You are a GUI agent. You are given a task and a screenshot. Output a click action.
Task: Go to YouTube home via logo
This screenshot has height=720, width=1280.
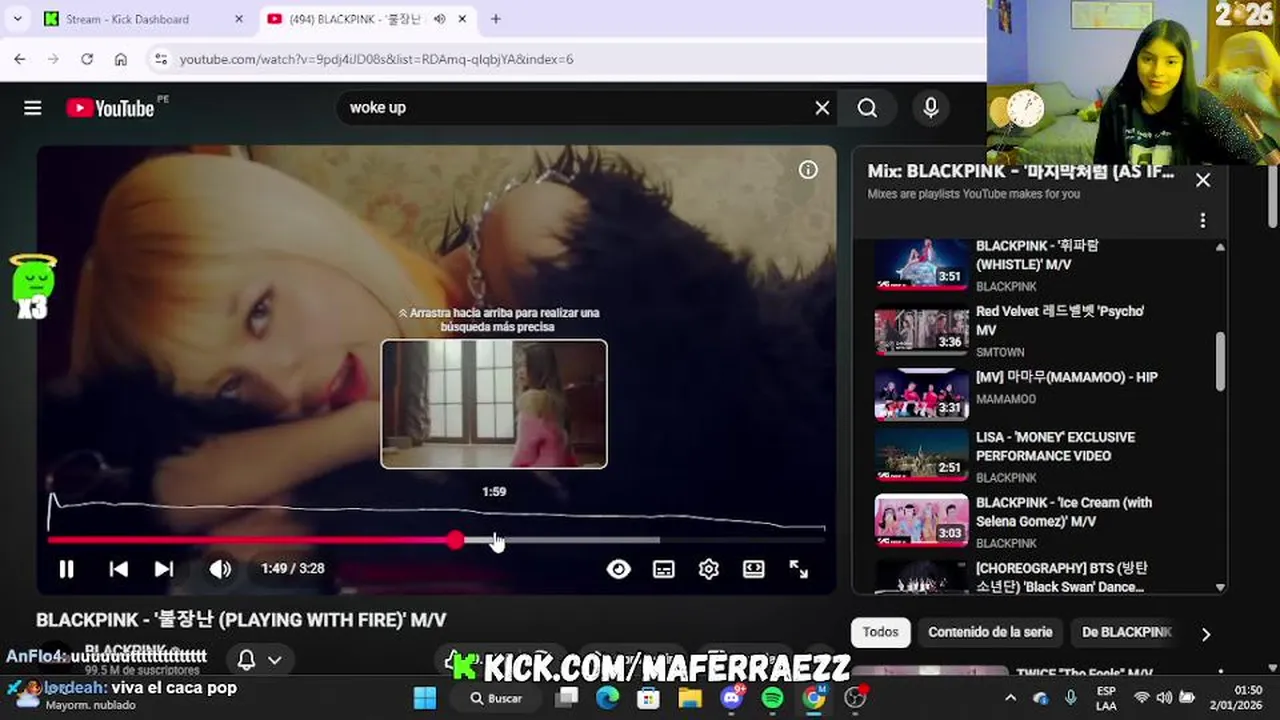[x=111, y=108]
